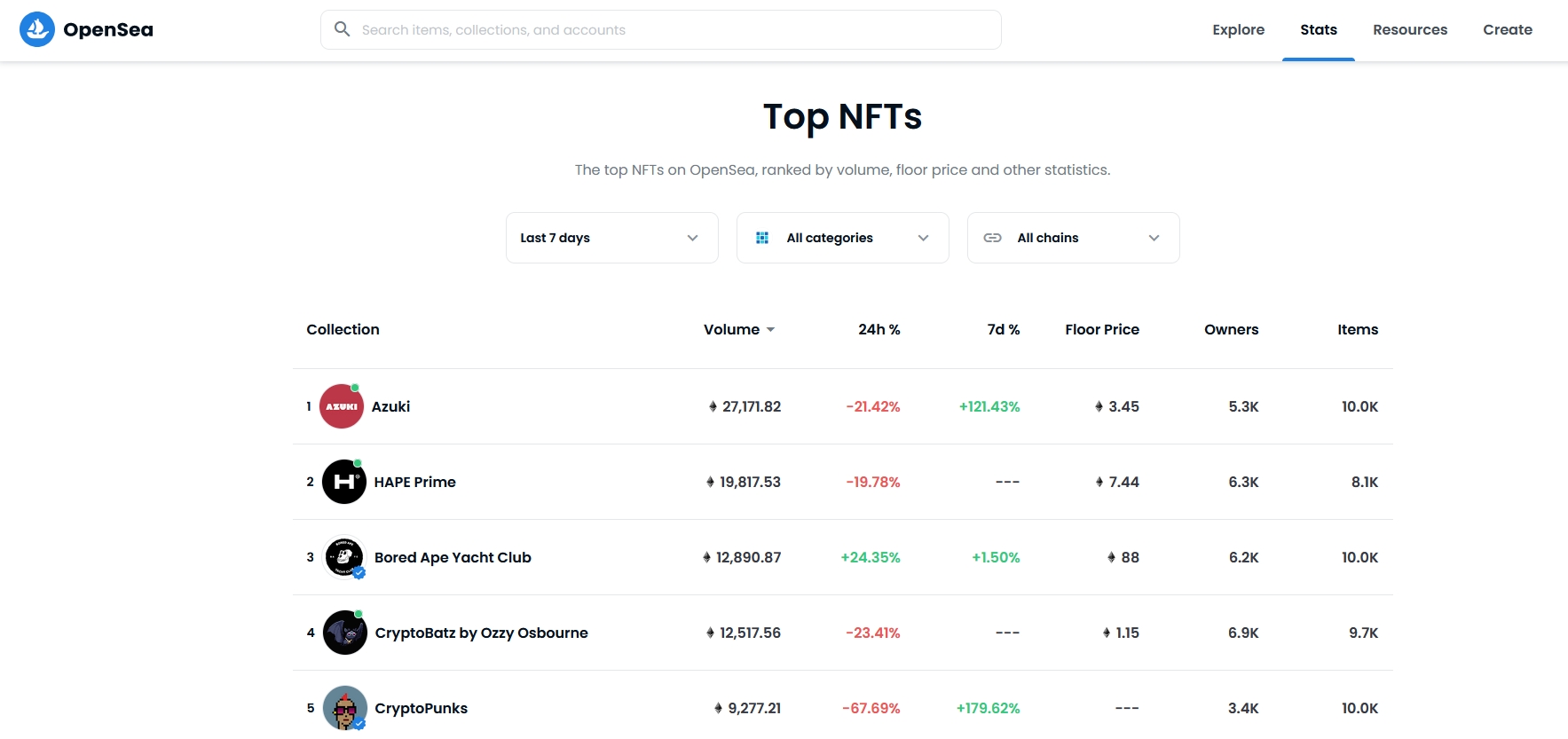Click the Volume sort arrow
Screen dimensions: 1568x739
pos(770,330)
